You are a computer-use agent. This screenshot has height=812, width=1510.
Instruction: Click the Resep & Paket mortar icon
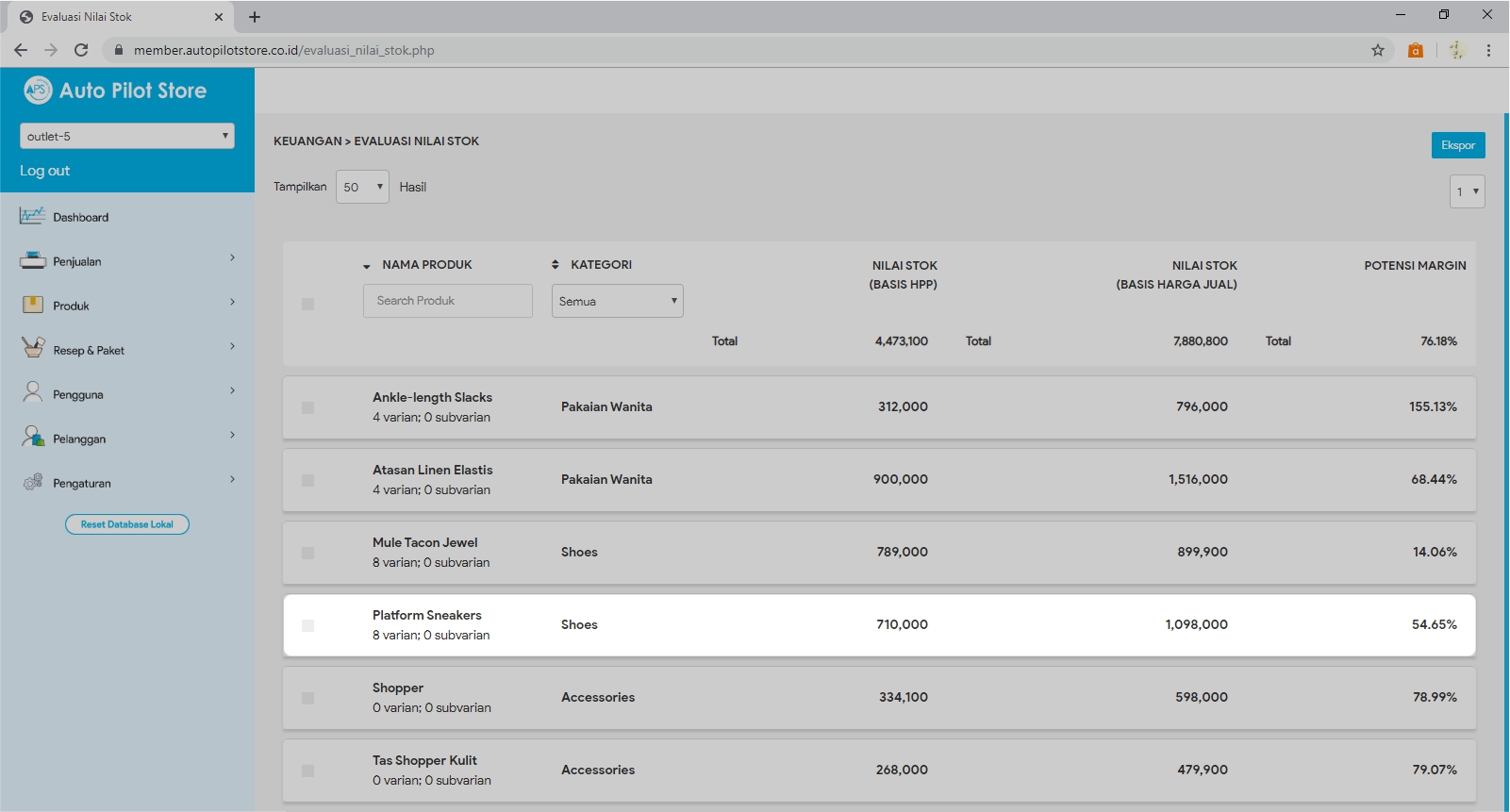32,348
